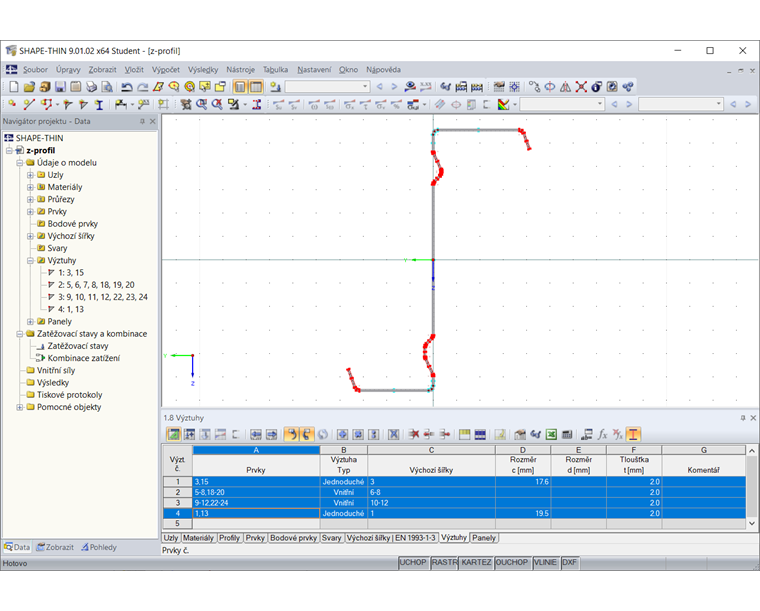The width and height of the screenshot is (760, 611).
Task: Toggle the project navigator panel button
Action: pyautogui.click(x=240, y=87)
